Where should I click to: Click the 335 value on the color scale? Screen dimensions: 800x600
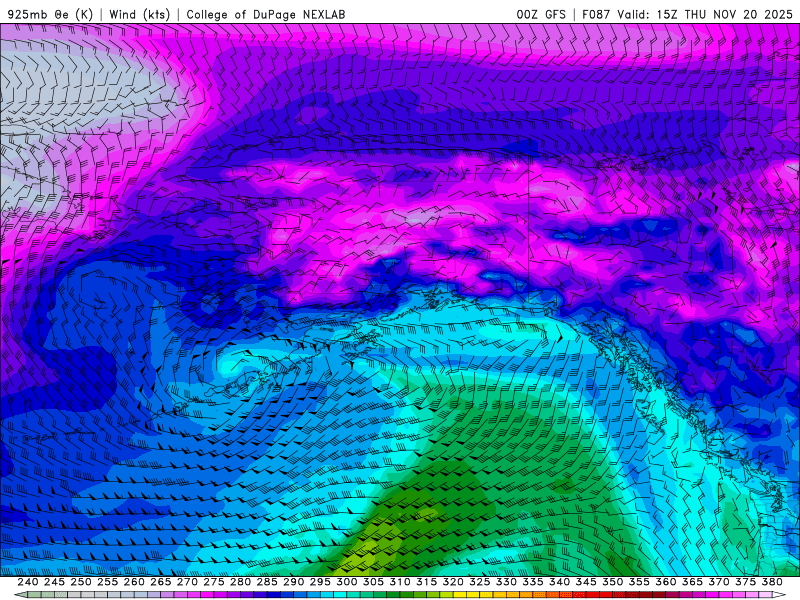pos(532,582)
